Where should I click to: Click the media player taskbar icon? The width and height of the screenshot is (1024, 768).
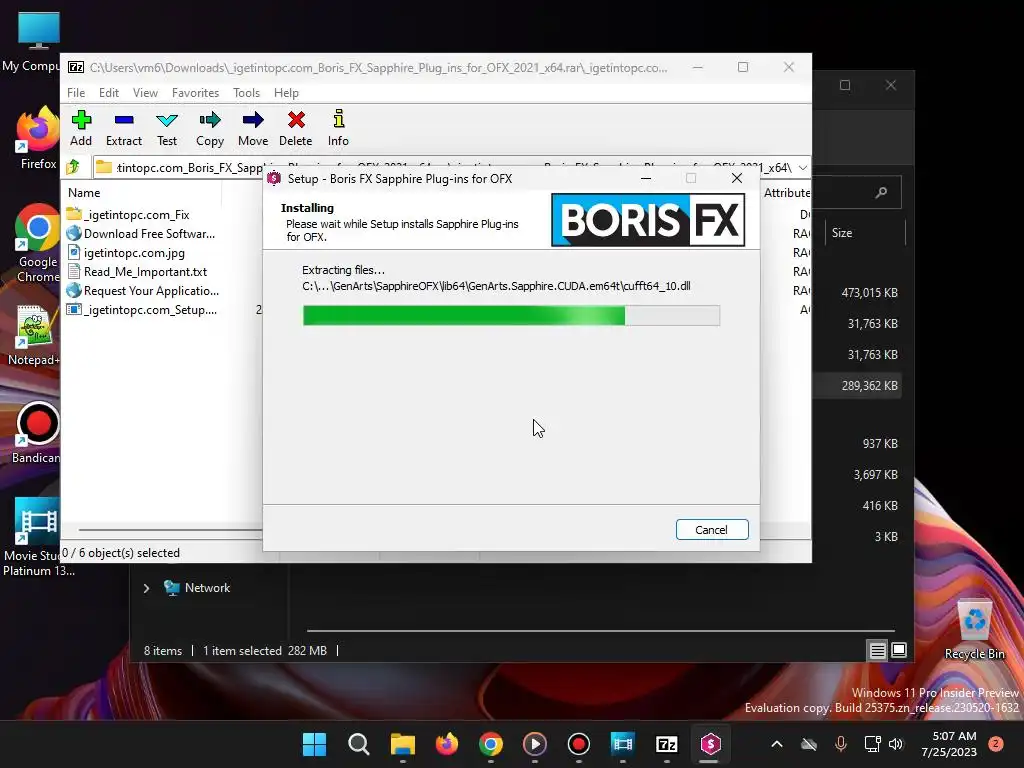pos(535,744)
